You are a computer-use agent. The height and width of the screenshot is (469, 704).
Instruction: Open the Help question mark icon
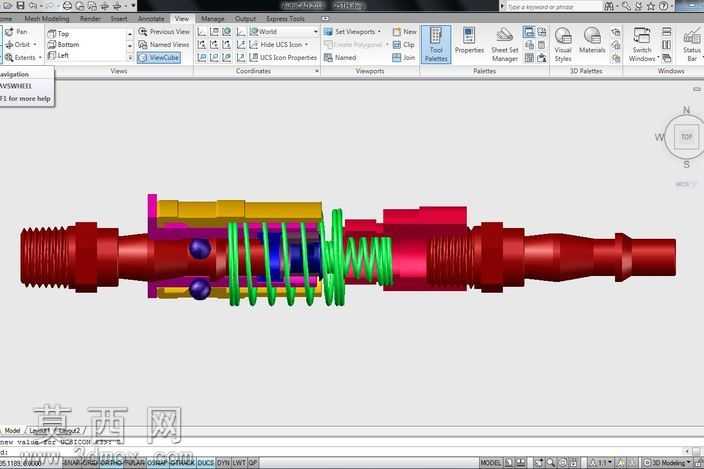coord(663,6)
